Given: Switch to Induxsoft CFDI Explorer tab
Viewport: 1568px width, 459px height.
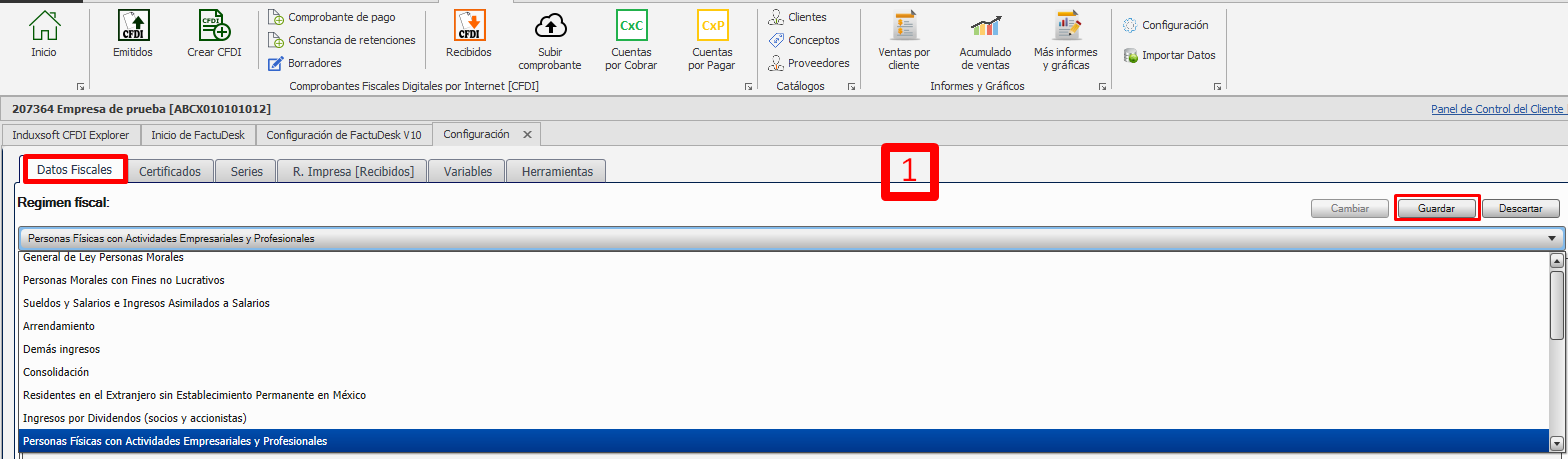Looking at the screenshot, I should click(71, 134).
